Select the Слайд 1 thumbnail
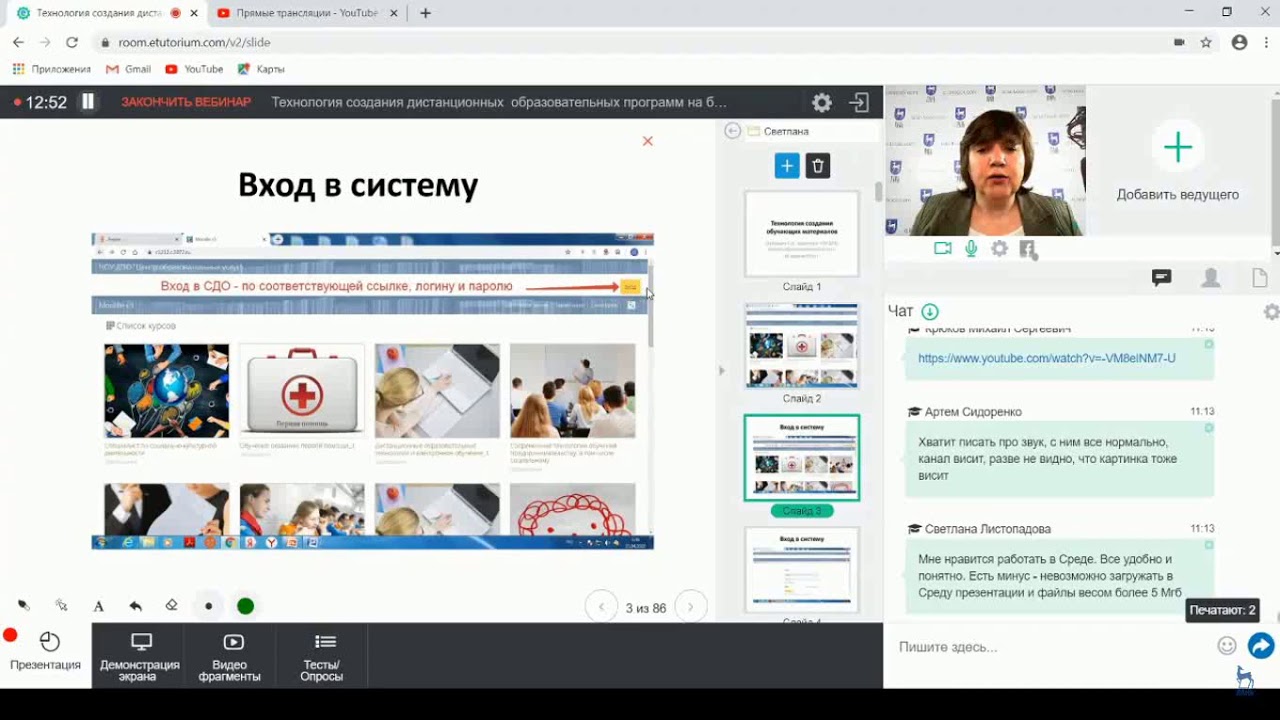This screenshot has height=720, width=1280. pyautogui.click(x=802, y=234)
